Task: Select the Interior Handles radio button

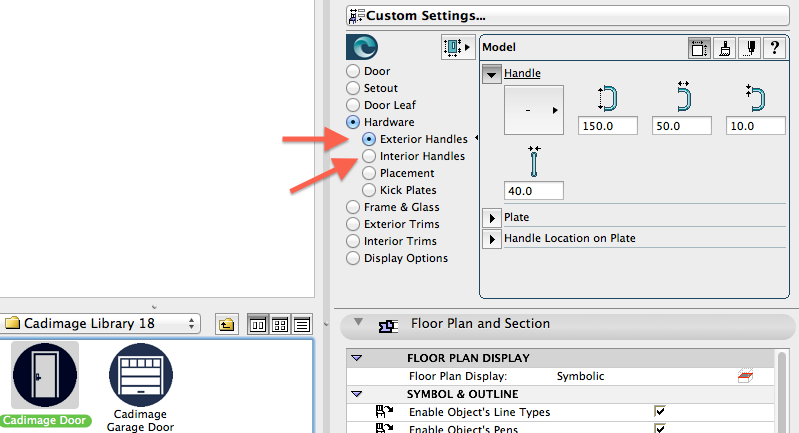Action: tap(369, 157)
